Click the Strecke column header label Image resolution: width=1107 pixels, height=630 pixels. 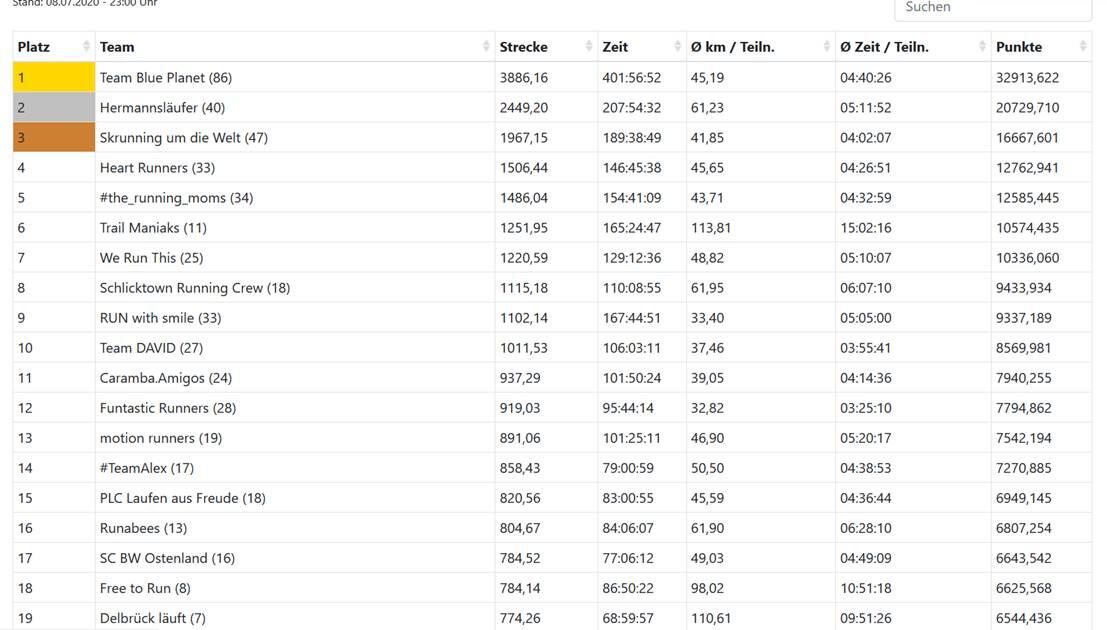[x=523, y=47]
